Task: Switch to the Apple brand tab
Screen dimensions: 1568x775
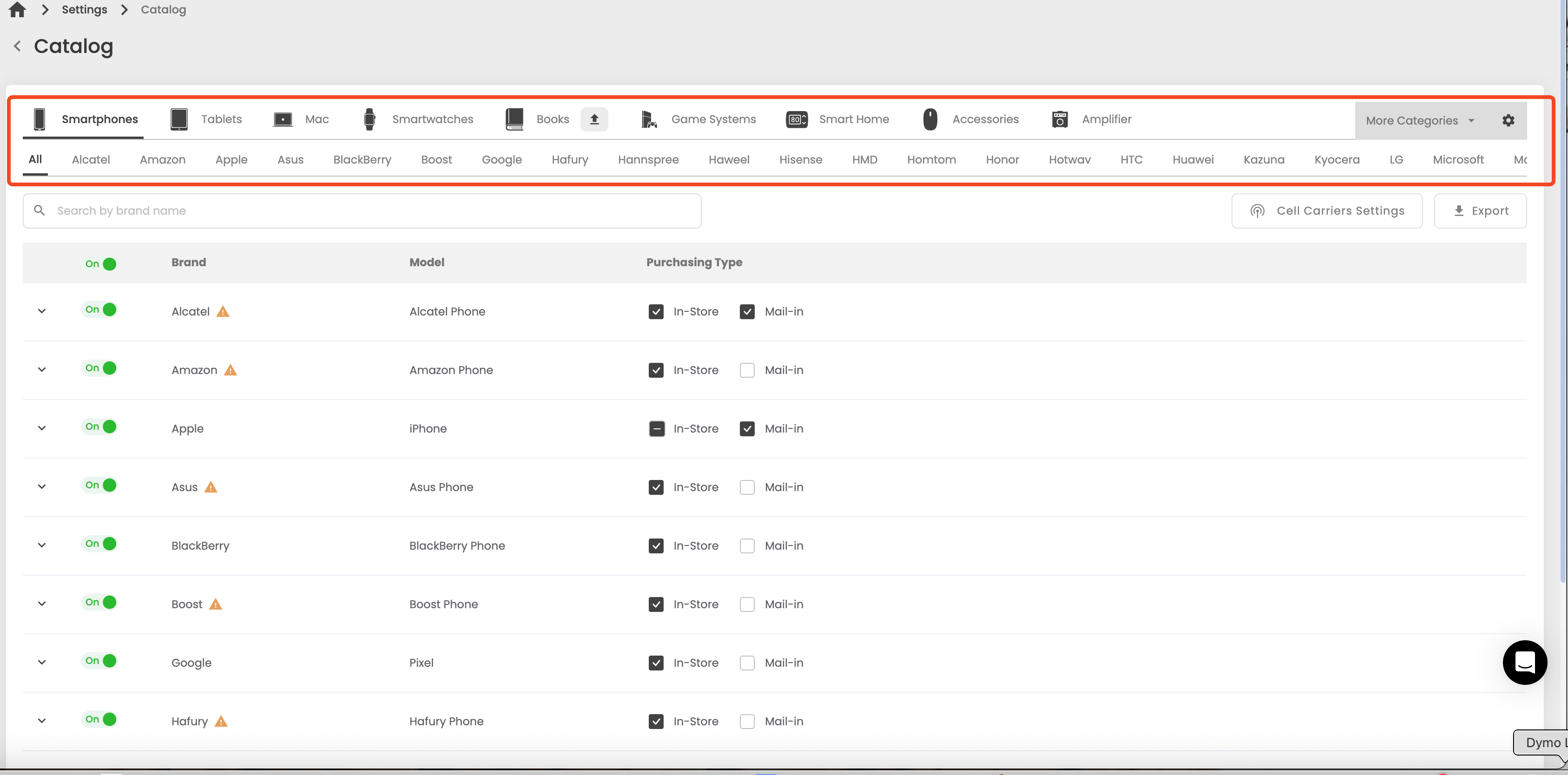Action: (x=231, y=159)
